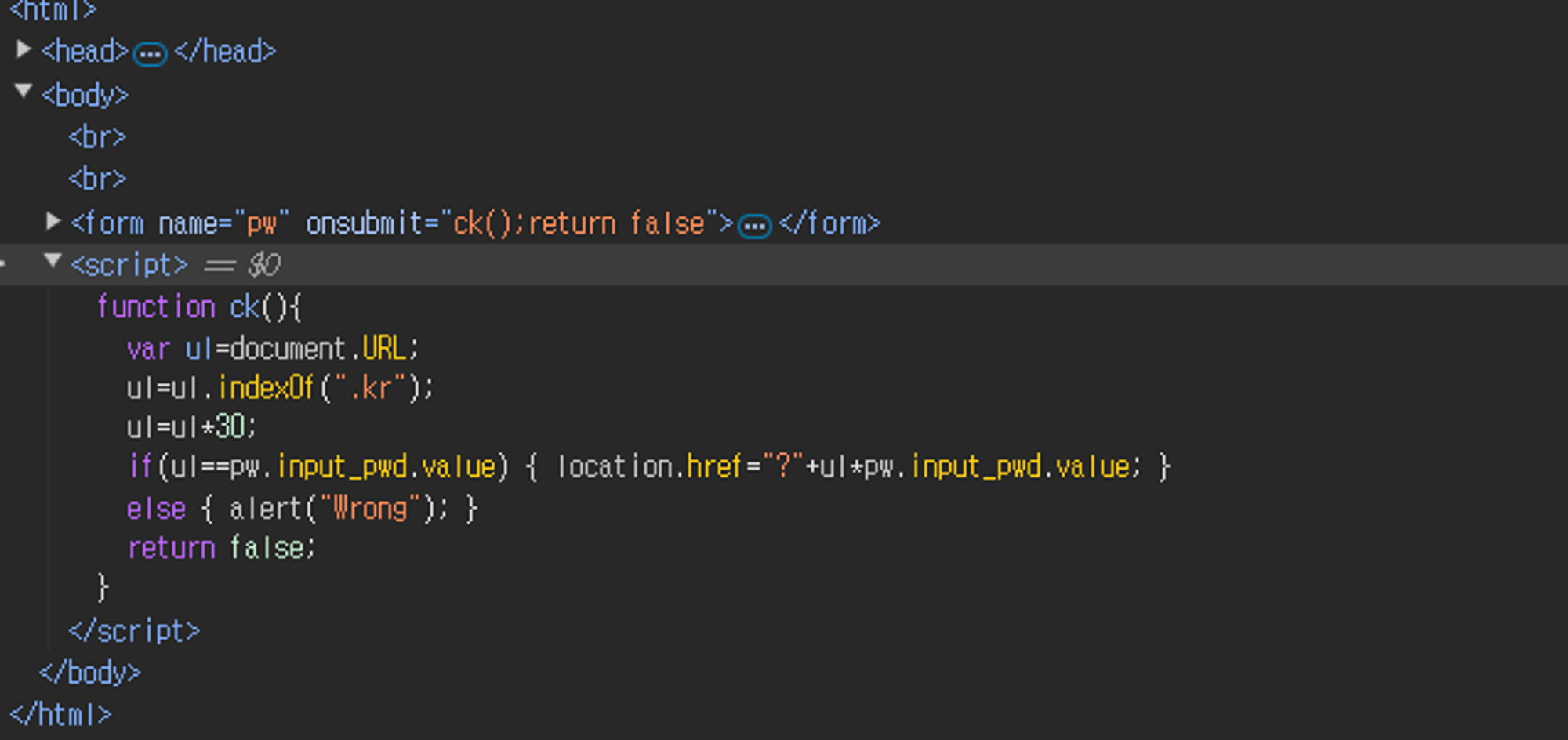Click the 'location.href="?"' assignment text
The image size is (1568, 740).
point(681,467)
